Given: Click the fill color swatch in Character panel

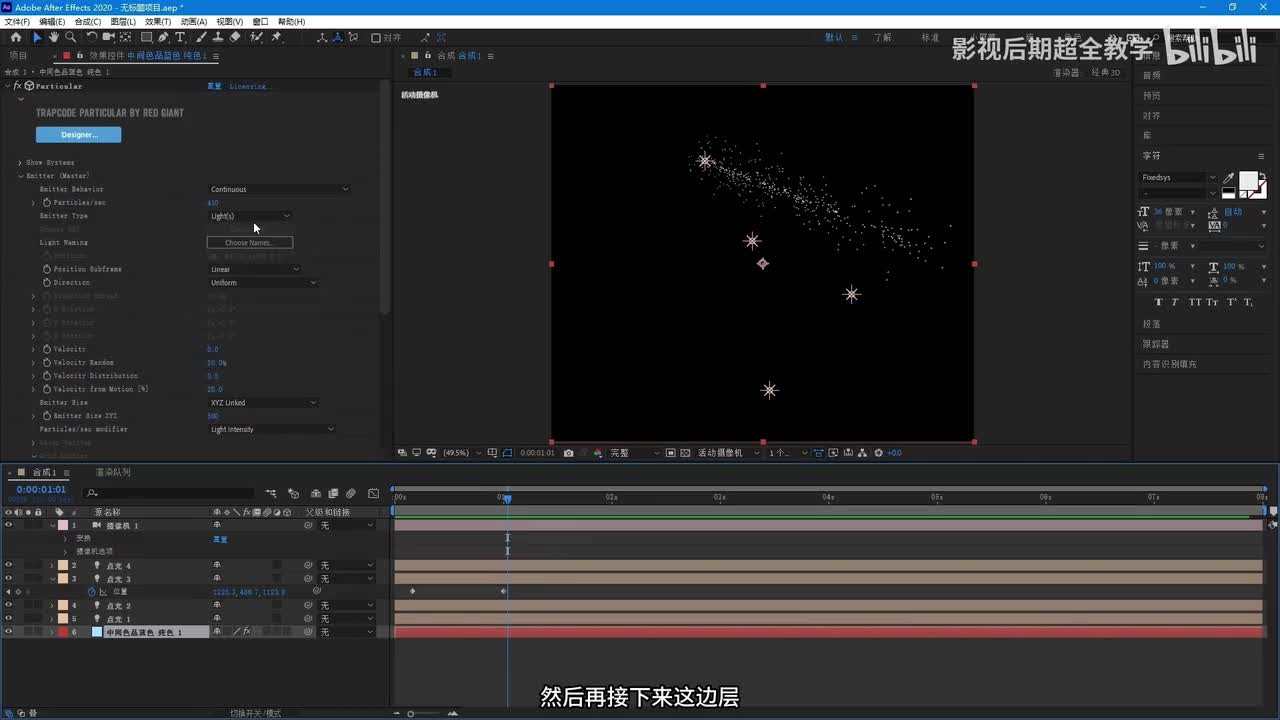Looking at the screenshot, I should point(1248,181).
